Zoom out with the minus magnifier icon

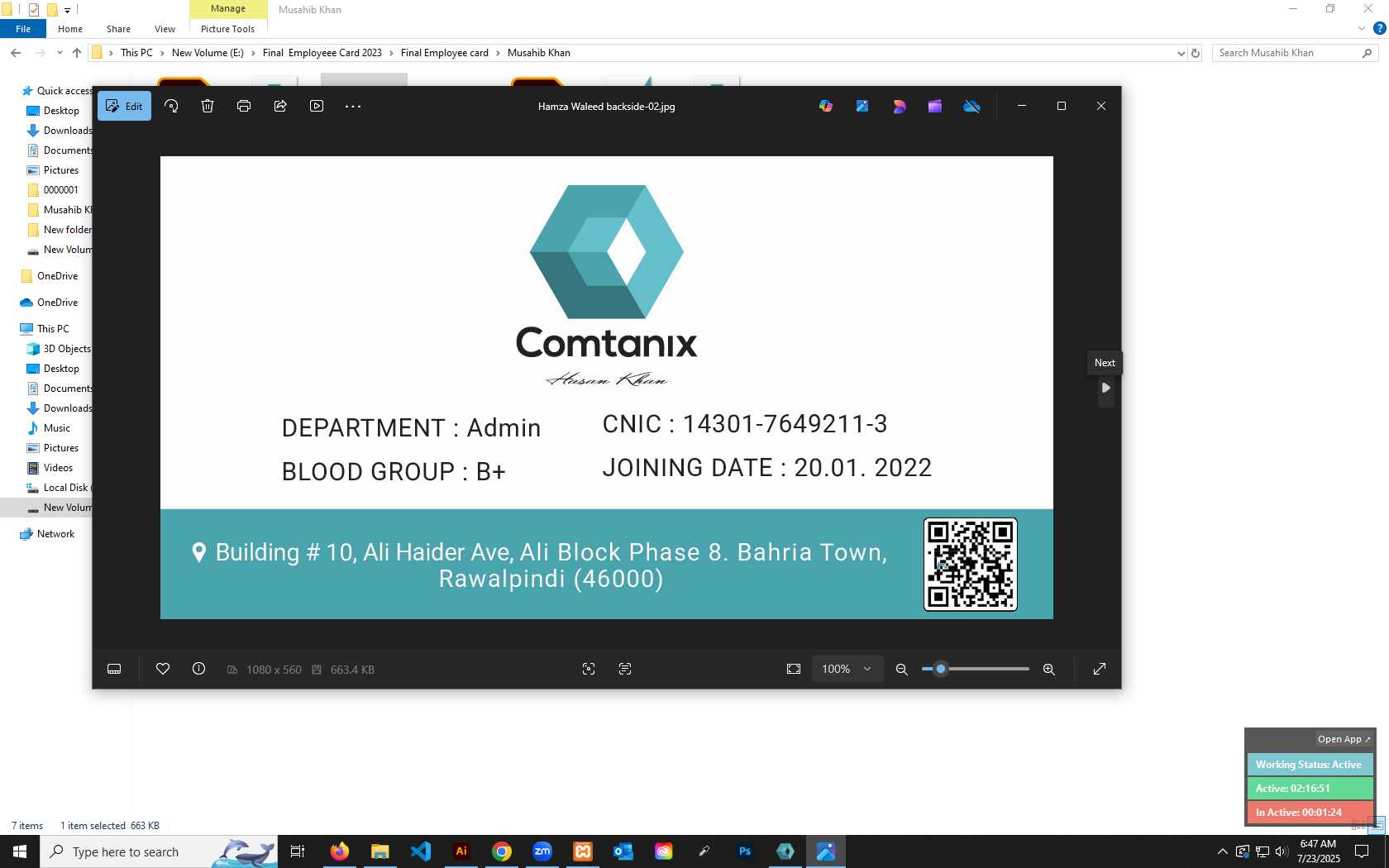(x=902, y=669)
